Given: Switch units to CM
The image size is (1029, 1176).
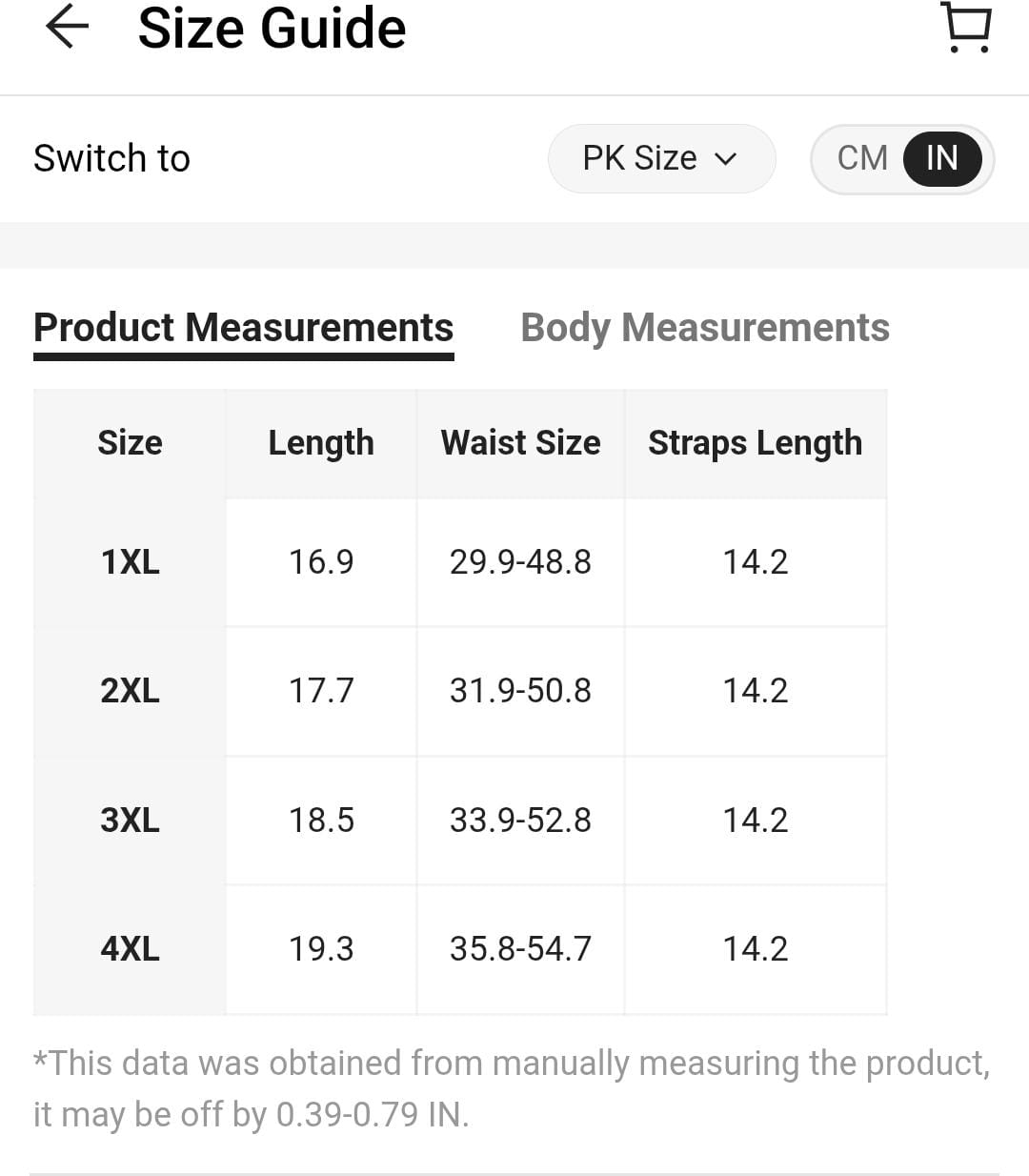Looking at the screenshot, I should (862, 158).
